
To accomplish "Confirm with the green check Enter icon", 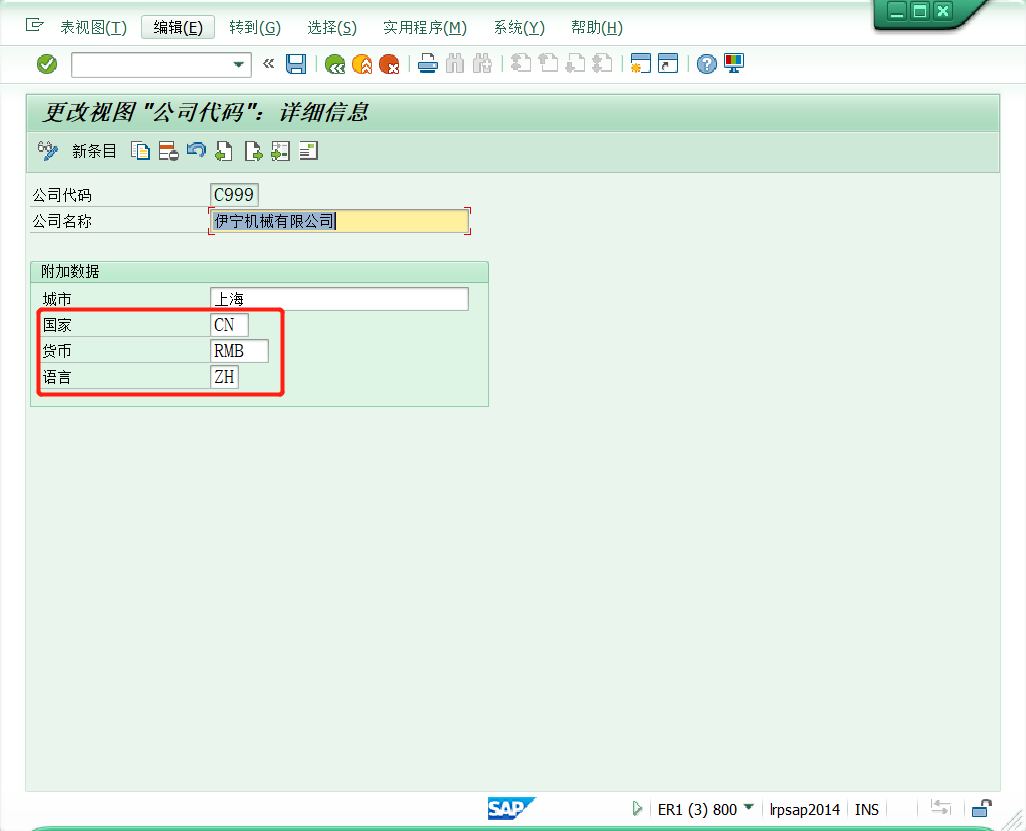I will click(46, 63).
